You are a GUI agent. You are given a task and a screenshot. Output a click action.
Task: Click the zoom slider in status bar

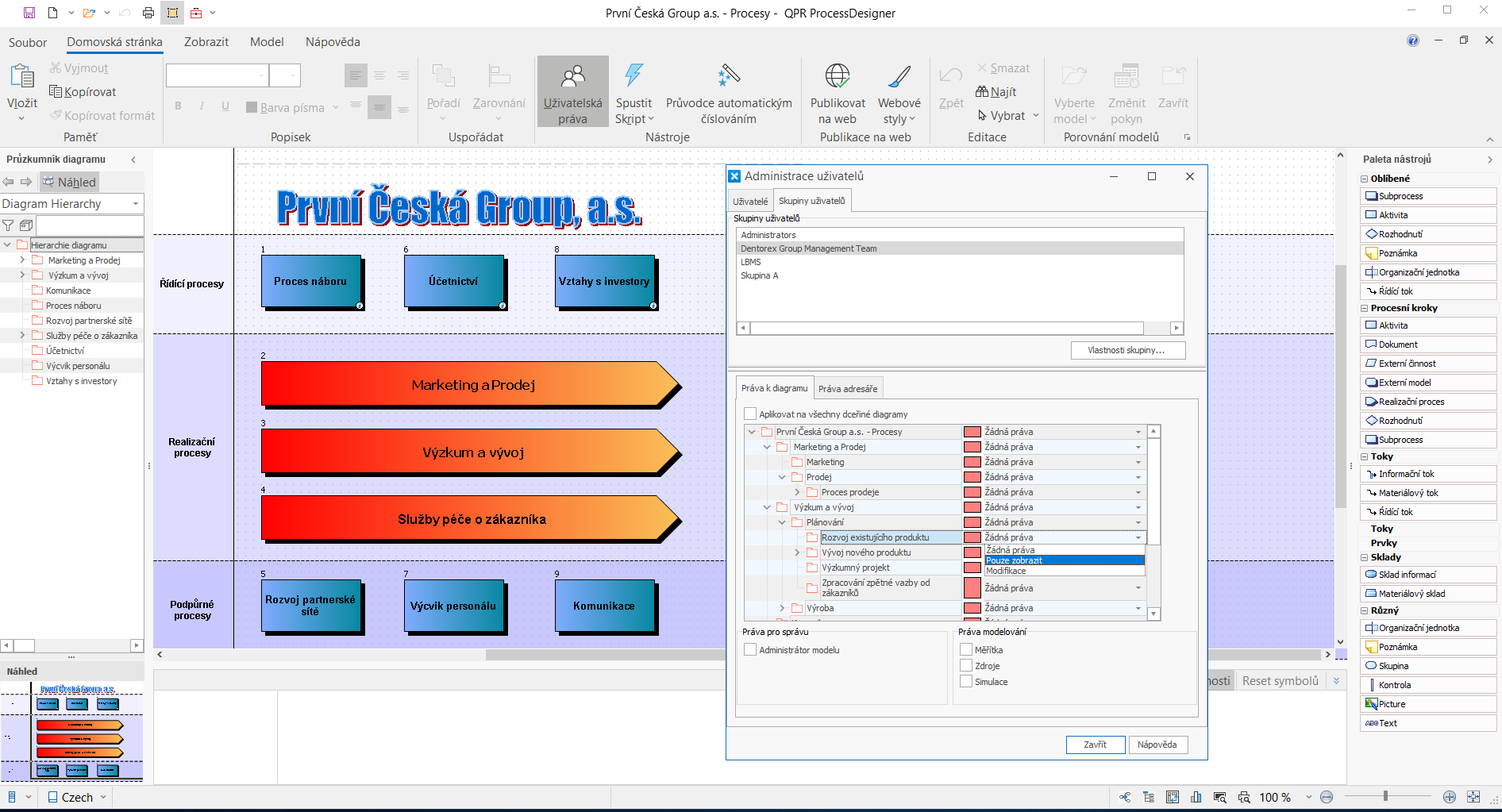(x=1386, y=796)
